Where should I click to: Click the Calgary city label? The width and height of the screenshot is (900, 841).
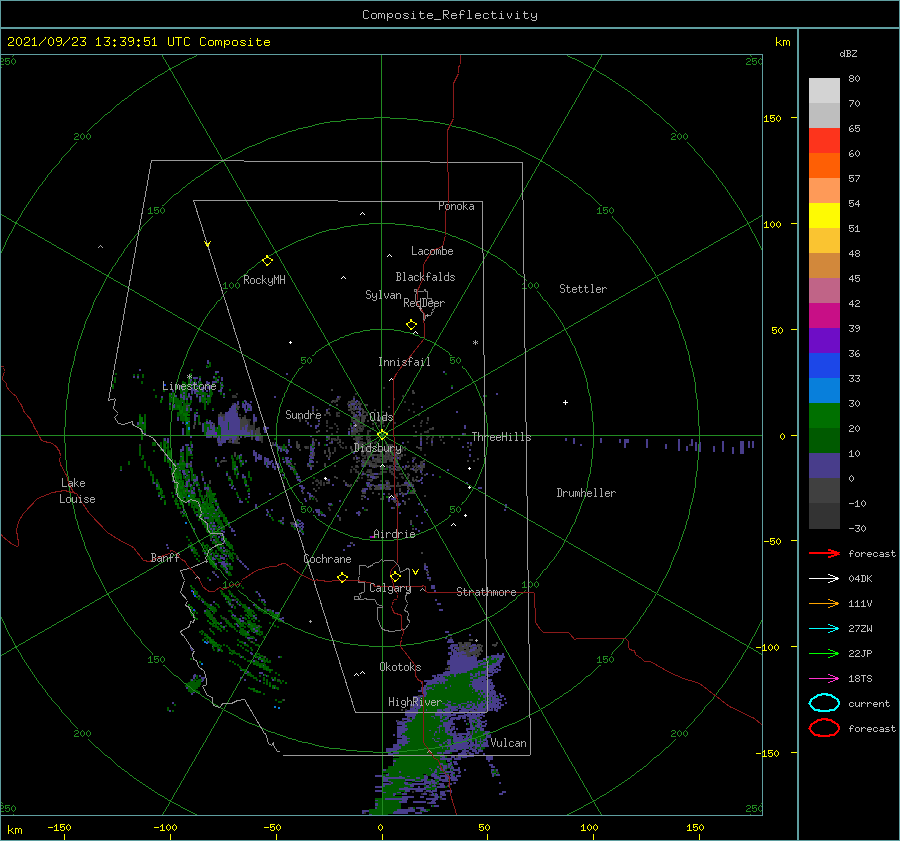390,588
